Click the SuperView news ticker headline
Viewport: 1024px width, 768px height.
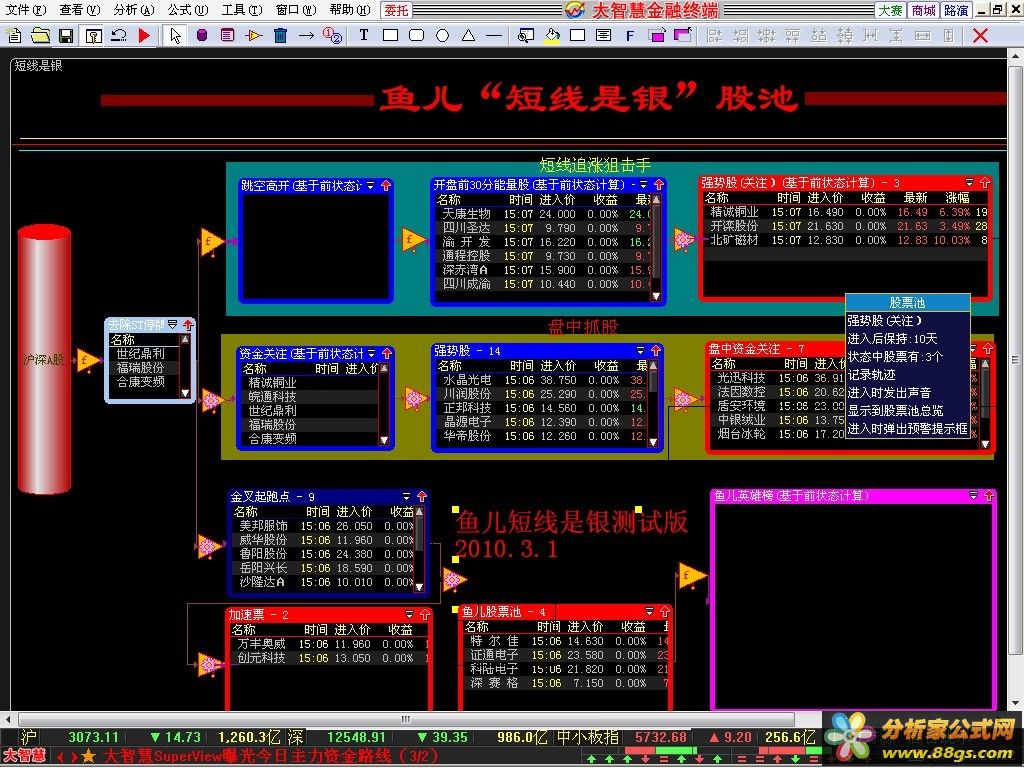[x=270, y=757]
